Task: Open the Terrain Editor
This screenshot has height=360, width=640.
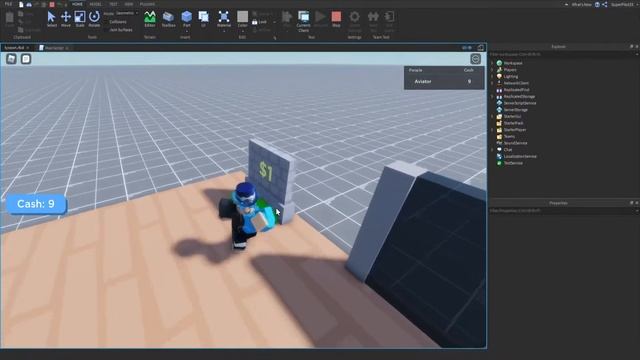Action: tap(150, 19)
